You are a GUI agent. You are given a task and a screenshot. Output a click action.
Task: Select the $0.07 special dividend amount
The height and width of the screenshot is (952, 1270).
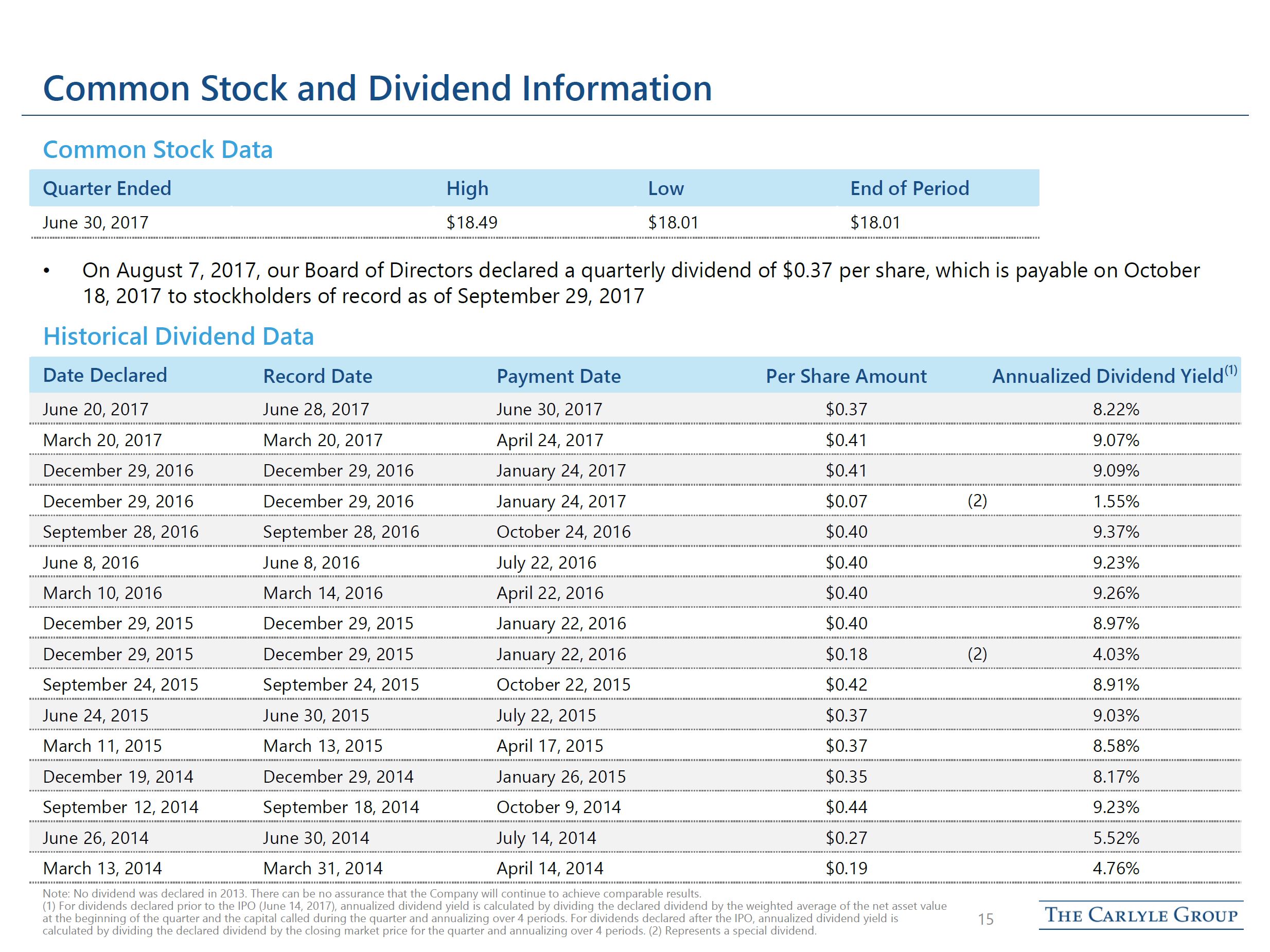click(846, 501)
